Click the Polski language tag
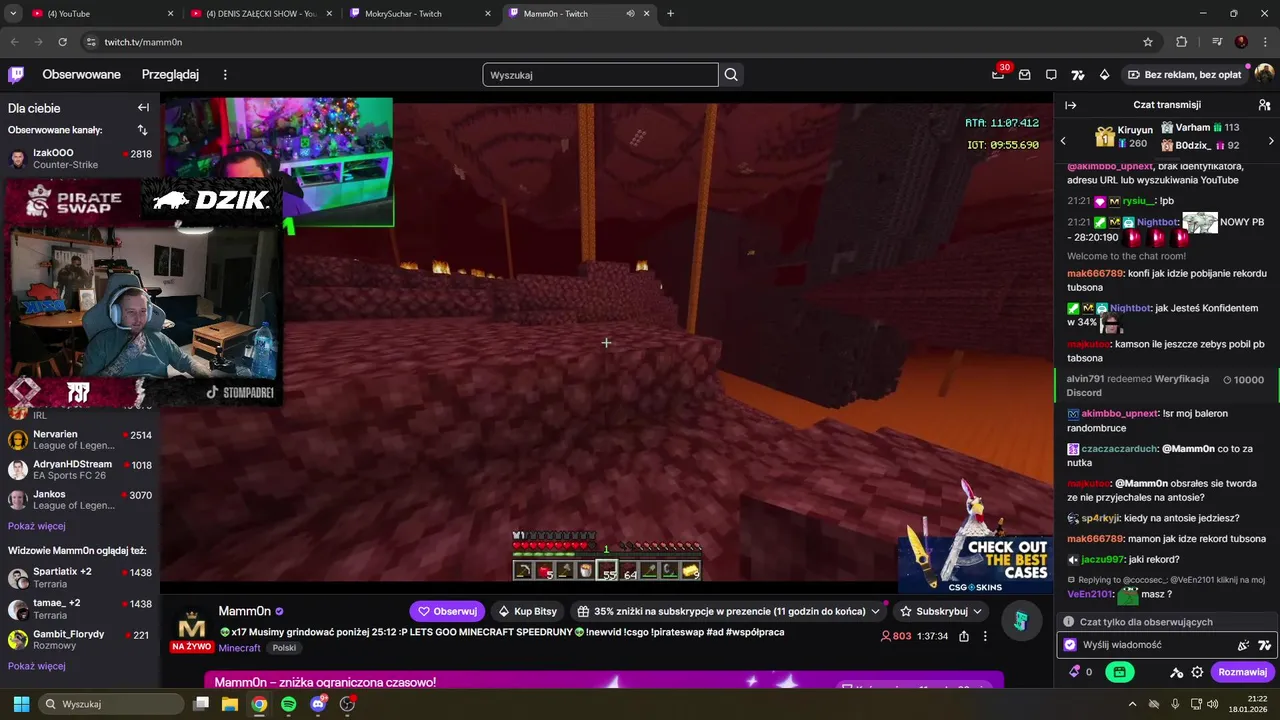Screen dimensions: 1280x720 pyautogui.click(x=284, y=648)
